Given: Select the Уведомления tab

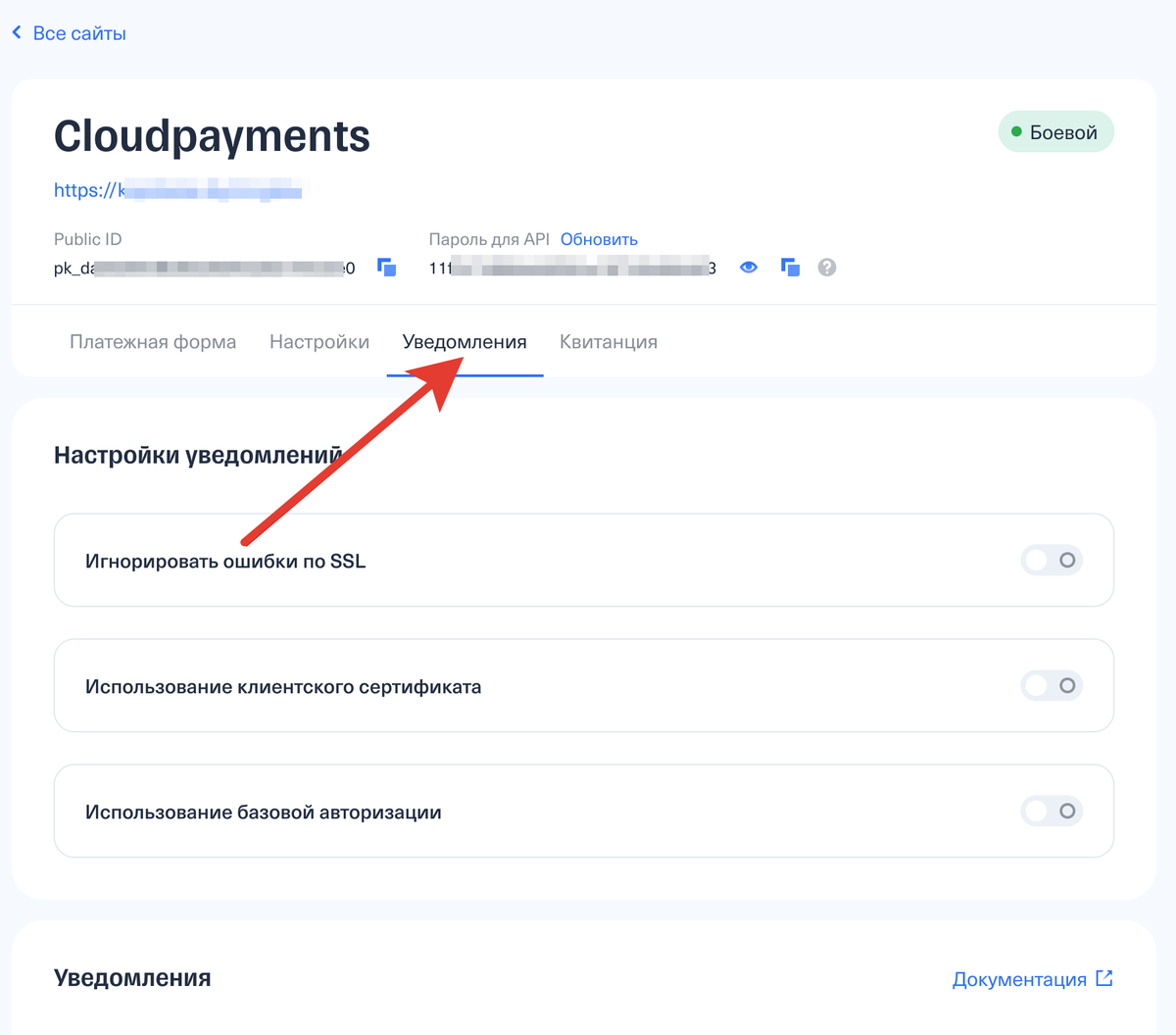Looking at the screenshot, I should (465, 342).
